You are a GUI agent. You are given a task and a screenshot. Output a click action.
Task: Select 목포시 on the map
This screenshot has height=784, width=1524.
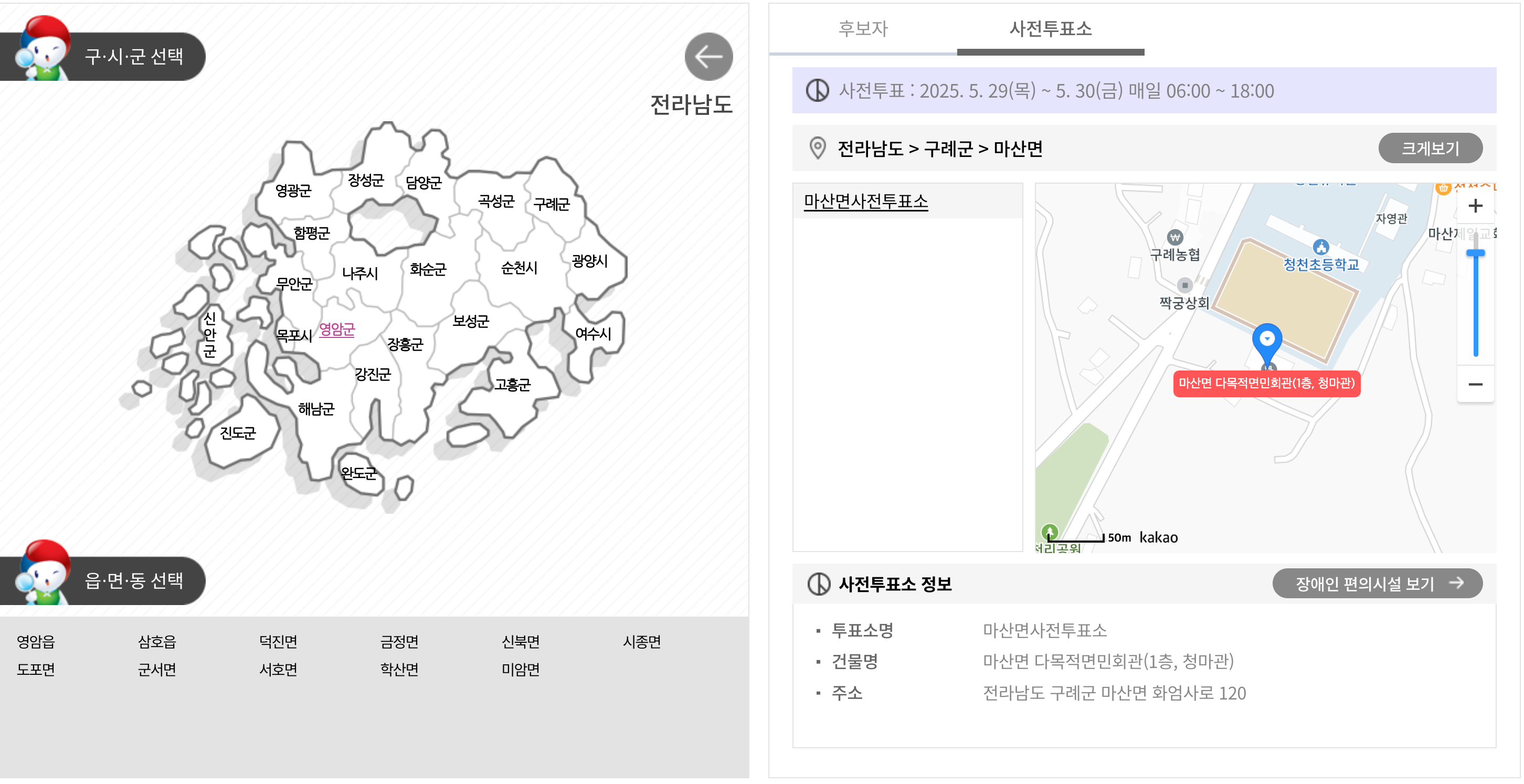coord(294,335)
